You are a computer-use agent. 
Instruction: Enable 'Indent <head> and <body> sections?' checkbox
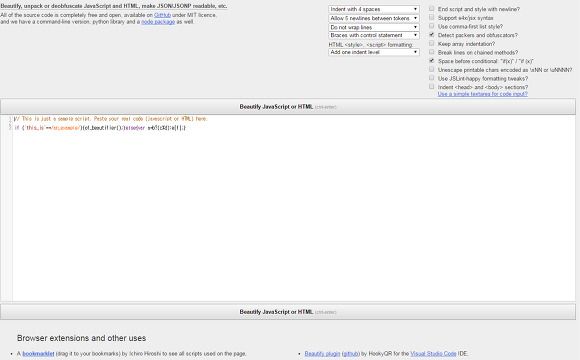pos(431,87)
